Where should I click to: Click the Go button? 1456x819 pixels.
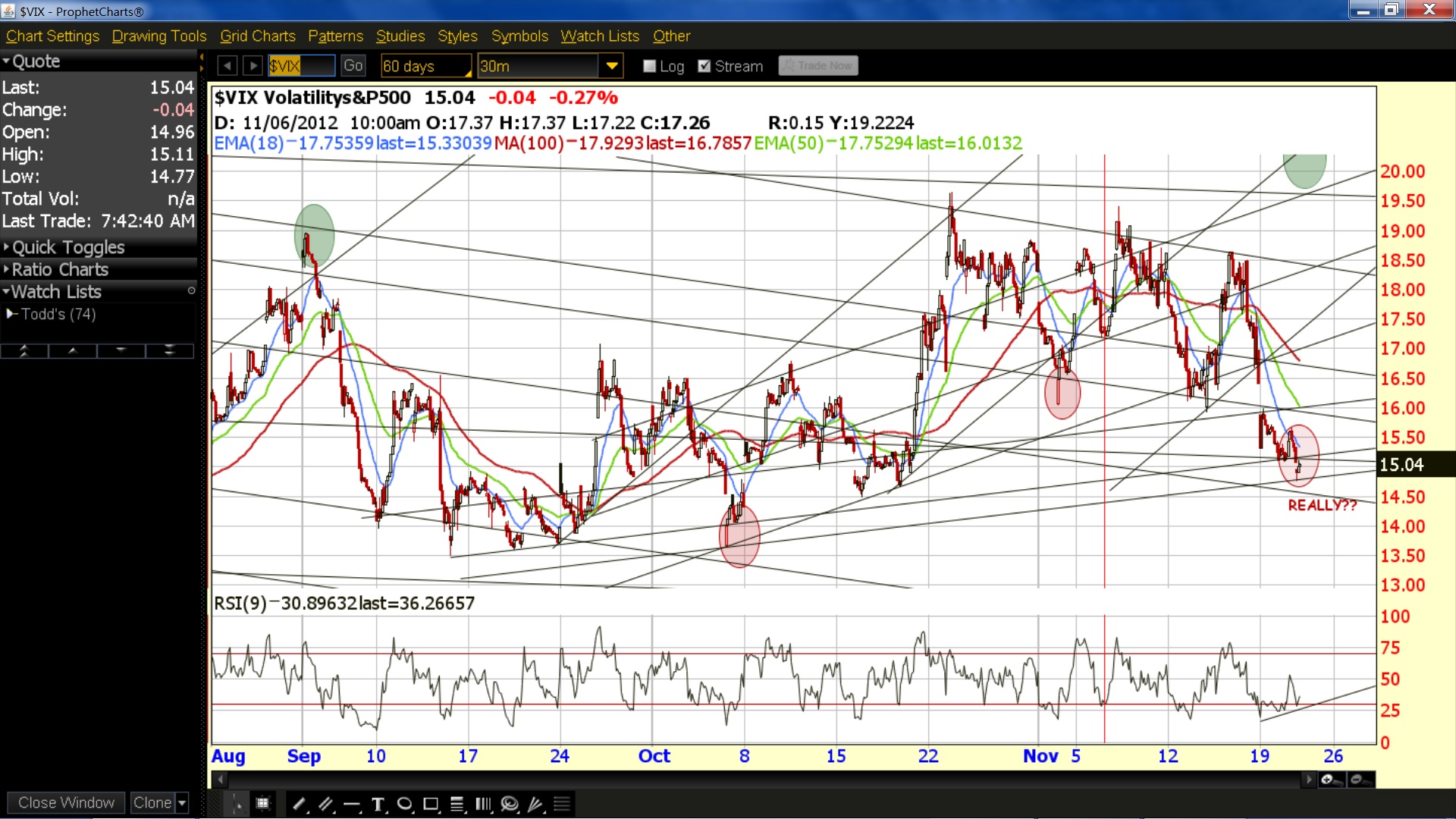point(353,66)
